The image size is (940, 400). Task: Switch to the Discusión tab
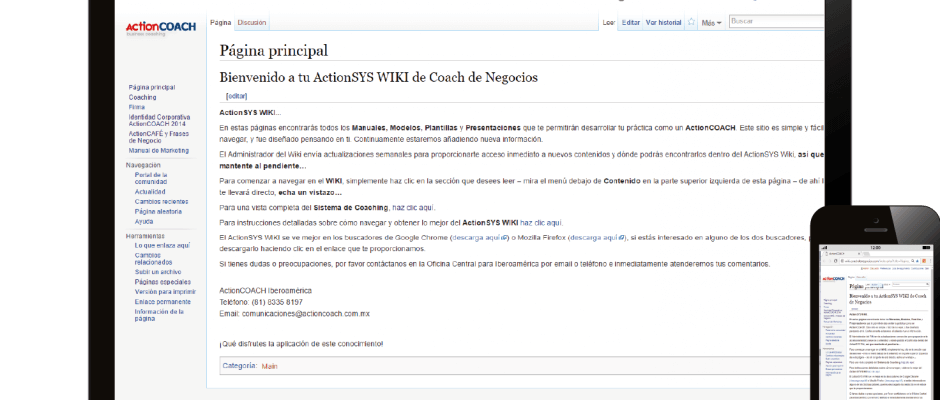252,22
